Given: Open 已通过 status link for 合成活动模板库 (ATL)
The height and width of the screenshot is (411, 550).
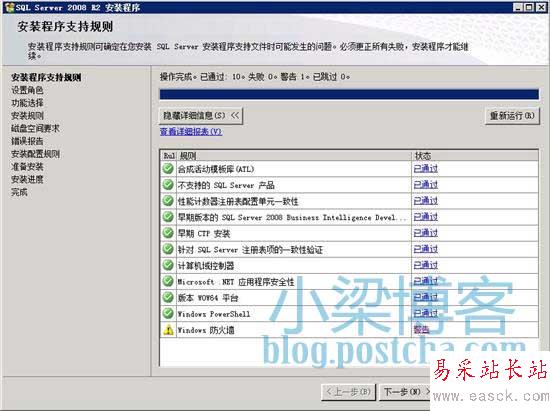Looking at the screenshot, I should click(425, 169).
